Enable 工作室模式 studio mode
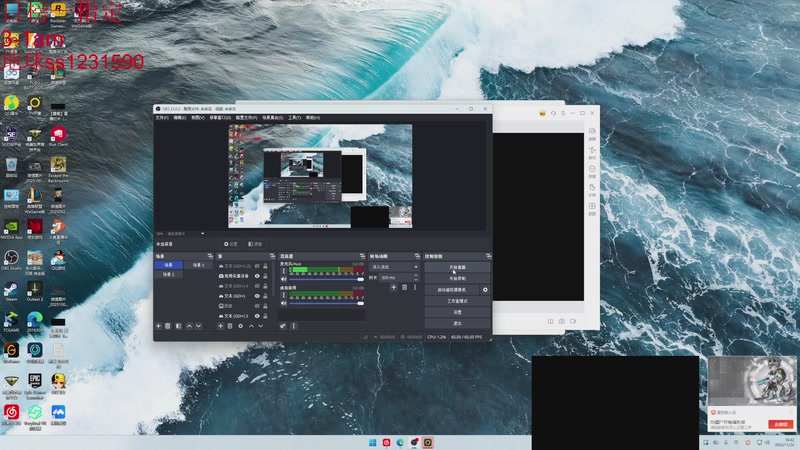 pyautogui.click(x=457, y=301)
